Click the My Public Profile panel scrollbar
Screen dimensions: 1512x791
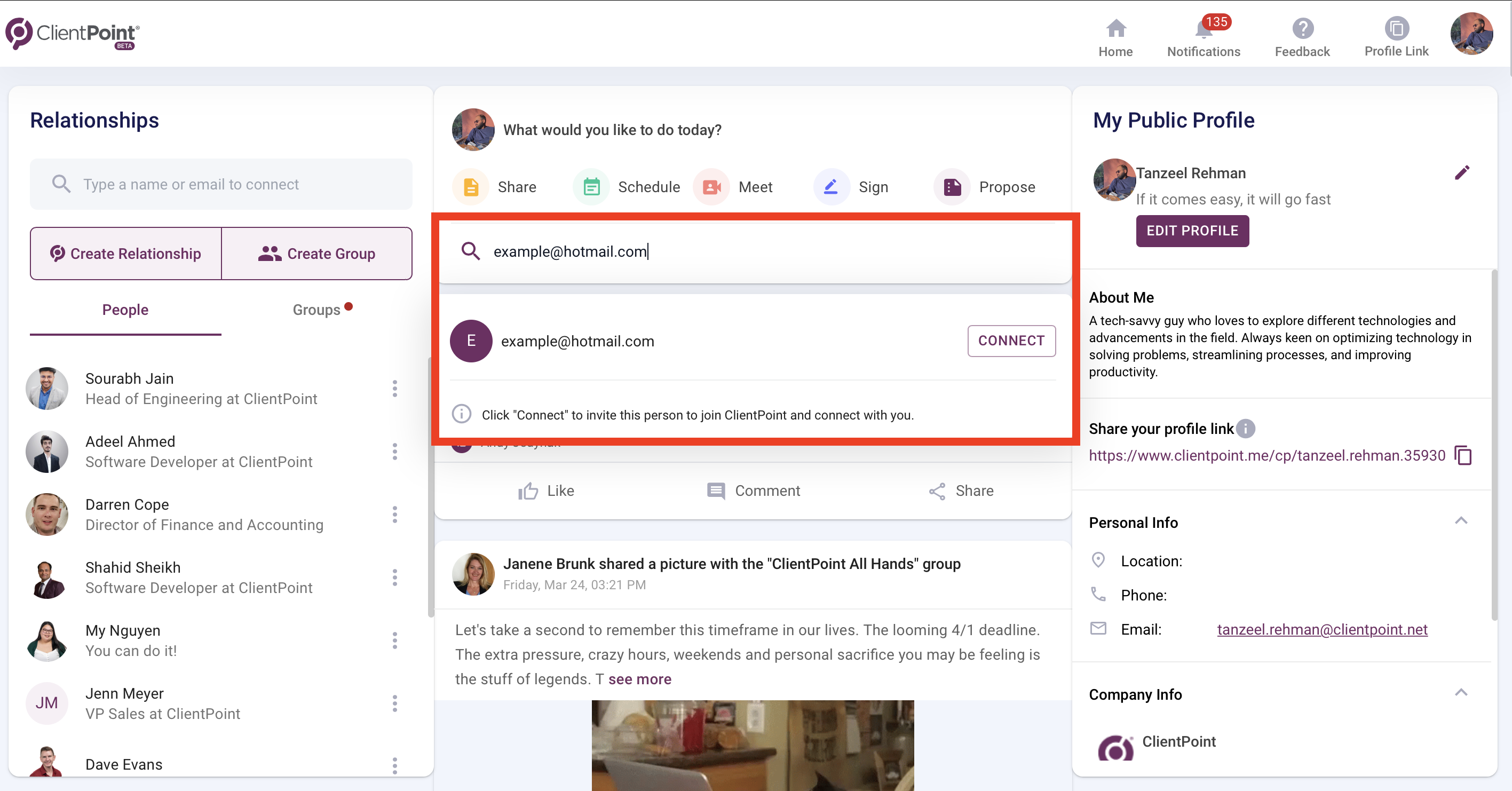1494,445
